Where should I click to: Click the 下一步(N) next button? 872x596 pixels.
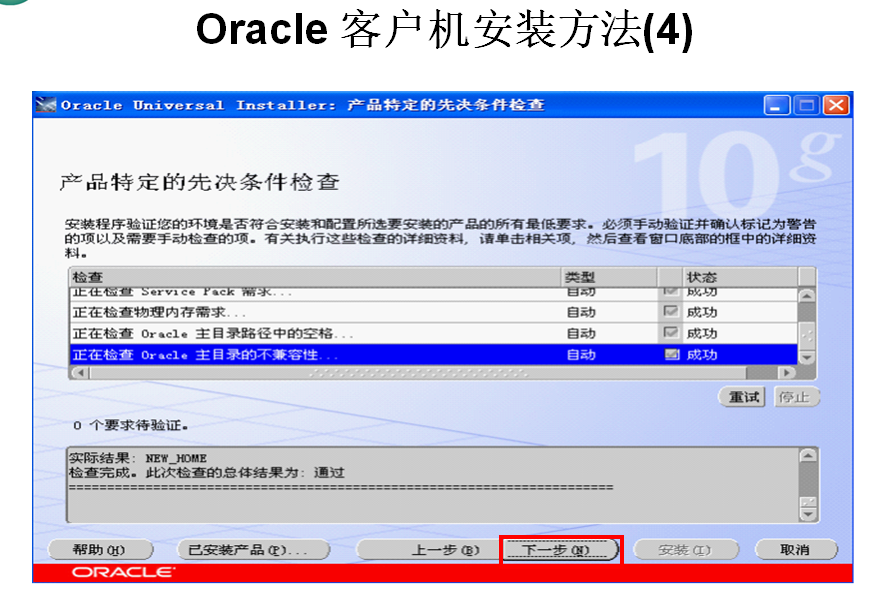561,550
